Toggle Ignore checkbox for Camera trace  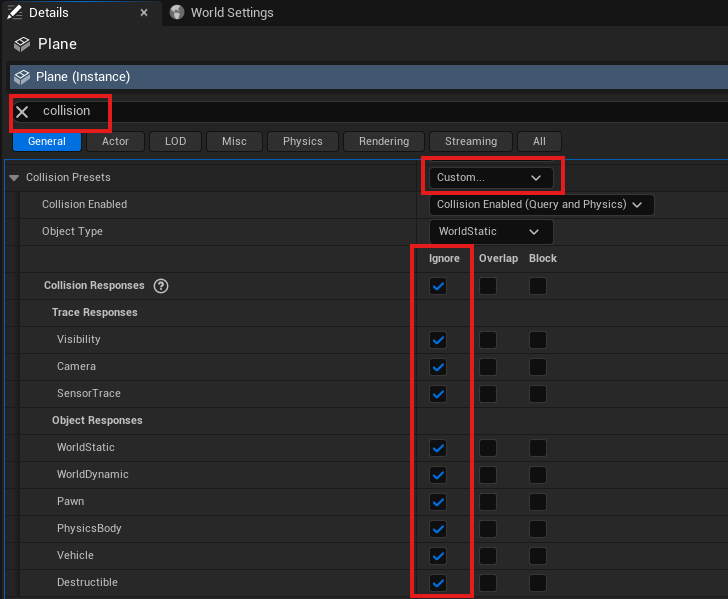coord(438,367)
